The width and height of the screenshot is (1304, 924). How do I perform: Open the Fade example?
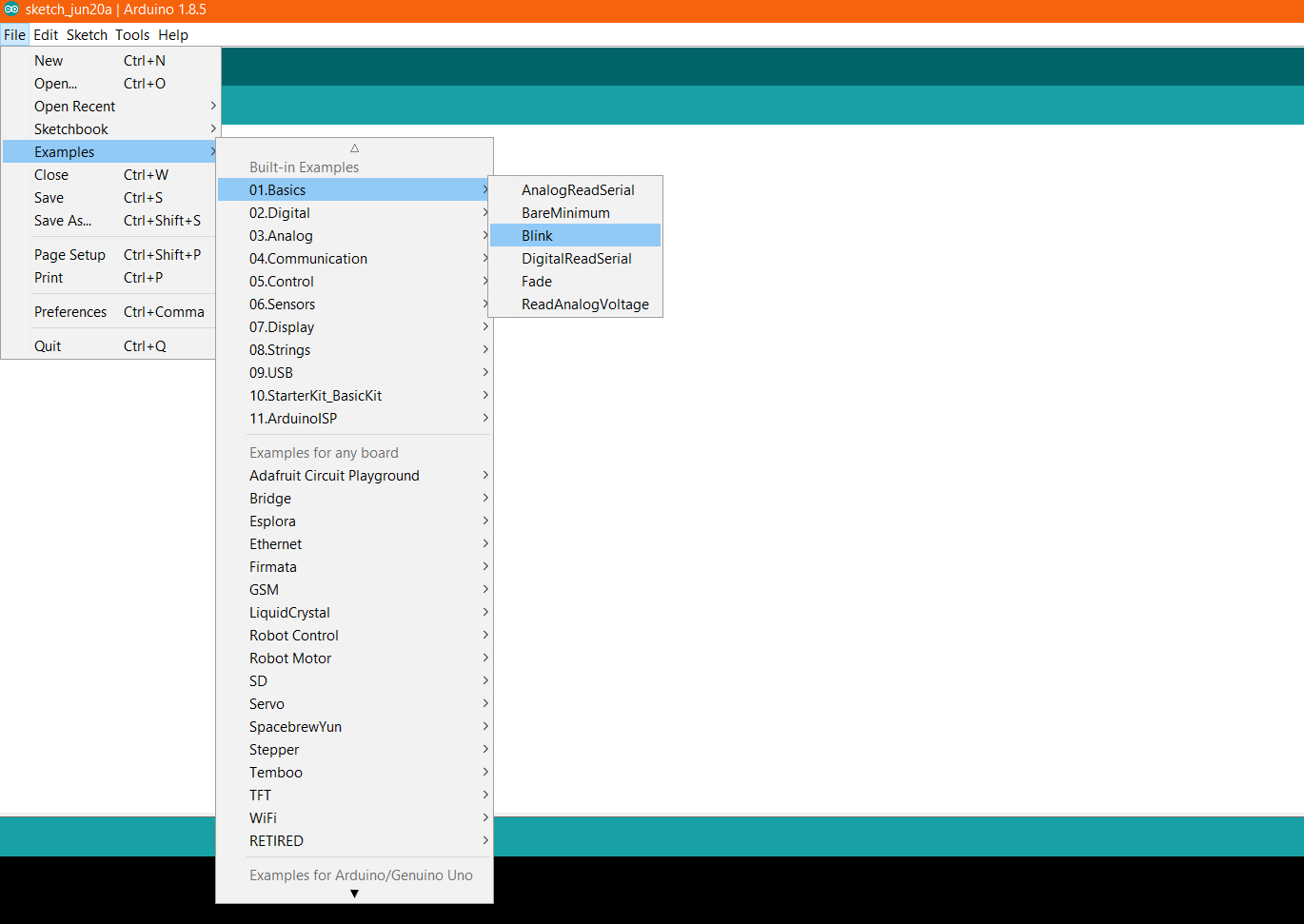(x=575, y=282)
